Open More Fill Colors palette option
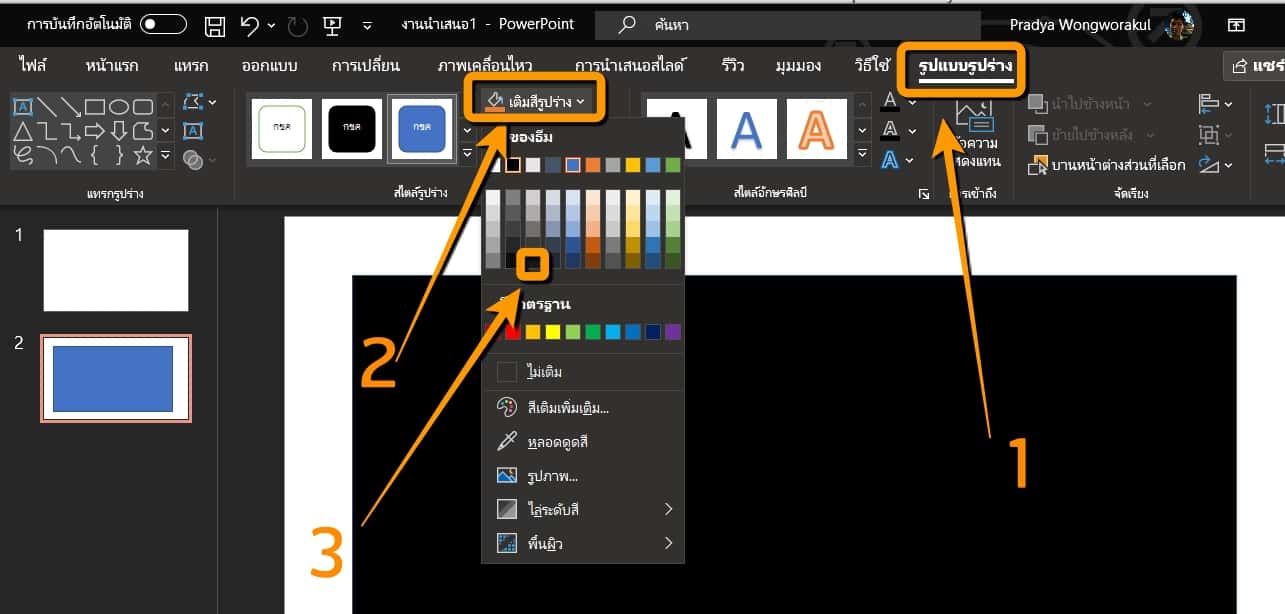This screenshot has height=614, width=1285. point(582,407)
